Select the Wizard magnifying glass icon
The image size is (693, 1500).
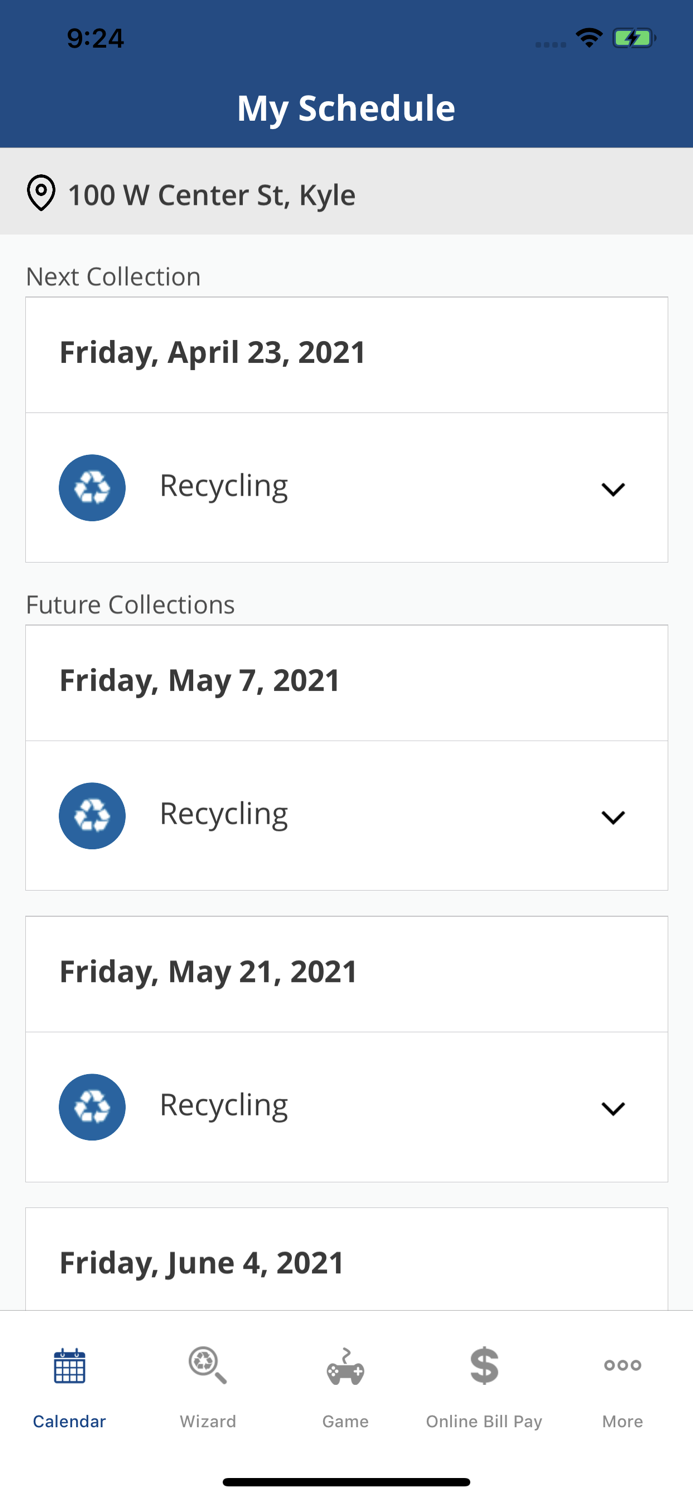pos(207,1365)
